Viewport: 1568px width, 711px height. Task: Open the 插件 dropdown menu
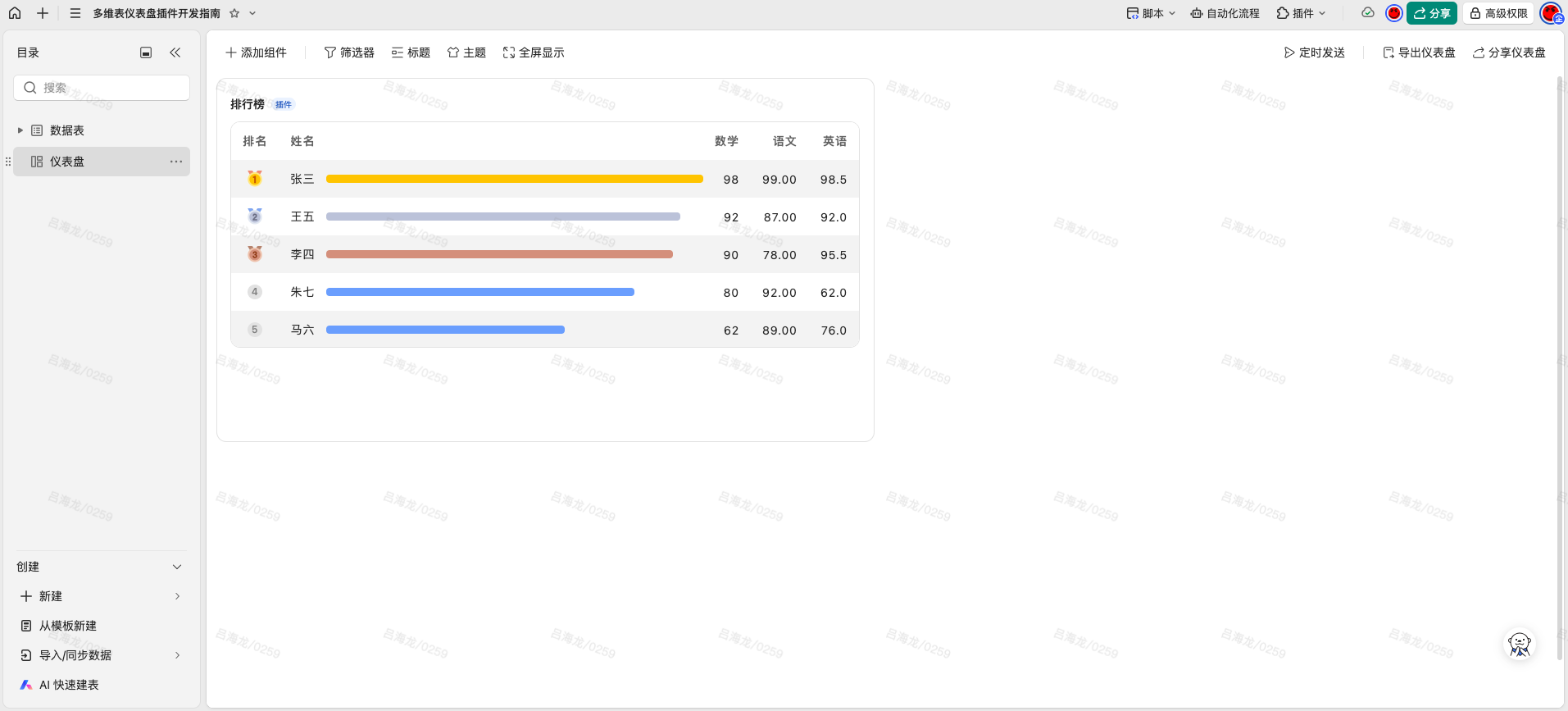[x=1301, y=13]
